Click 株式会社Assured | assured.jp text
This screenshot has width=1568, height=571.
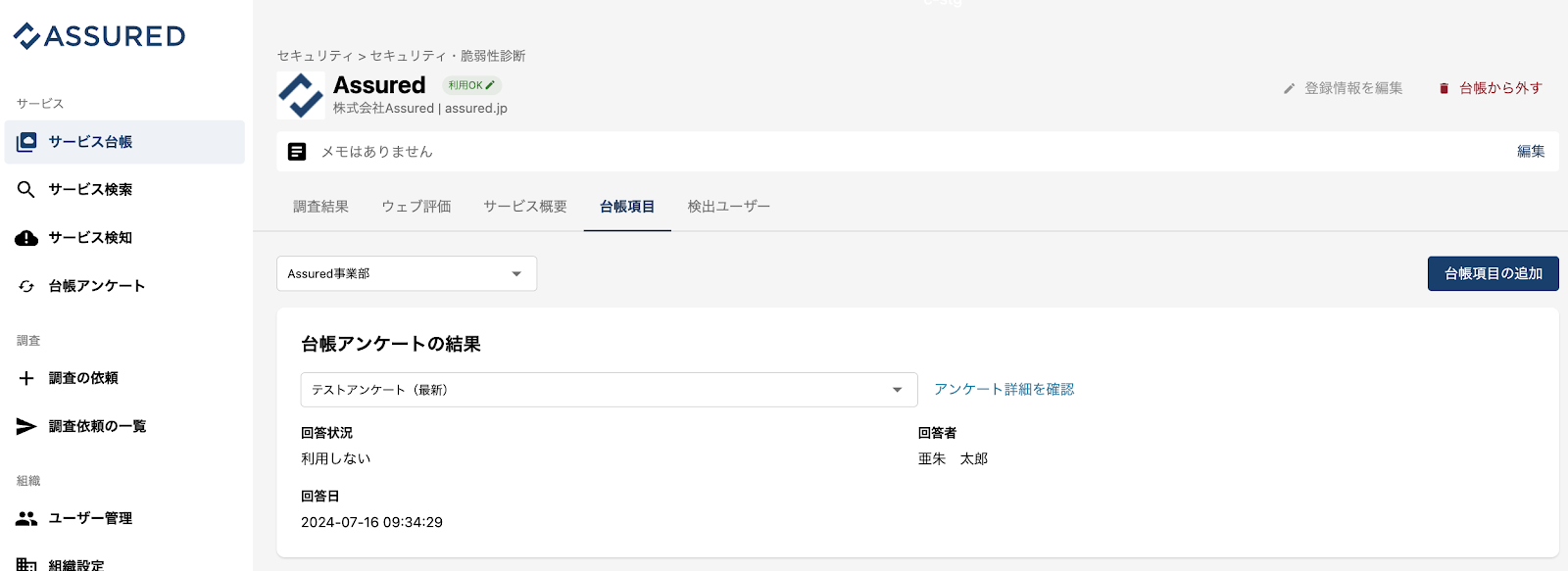click(420, 109)
